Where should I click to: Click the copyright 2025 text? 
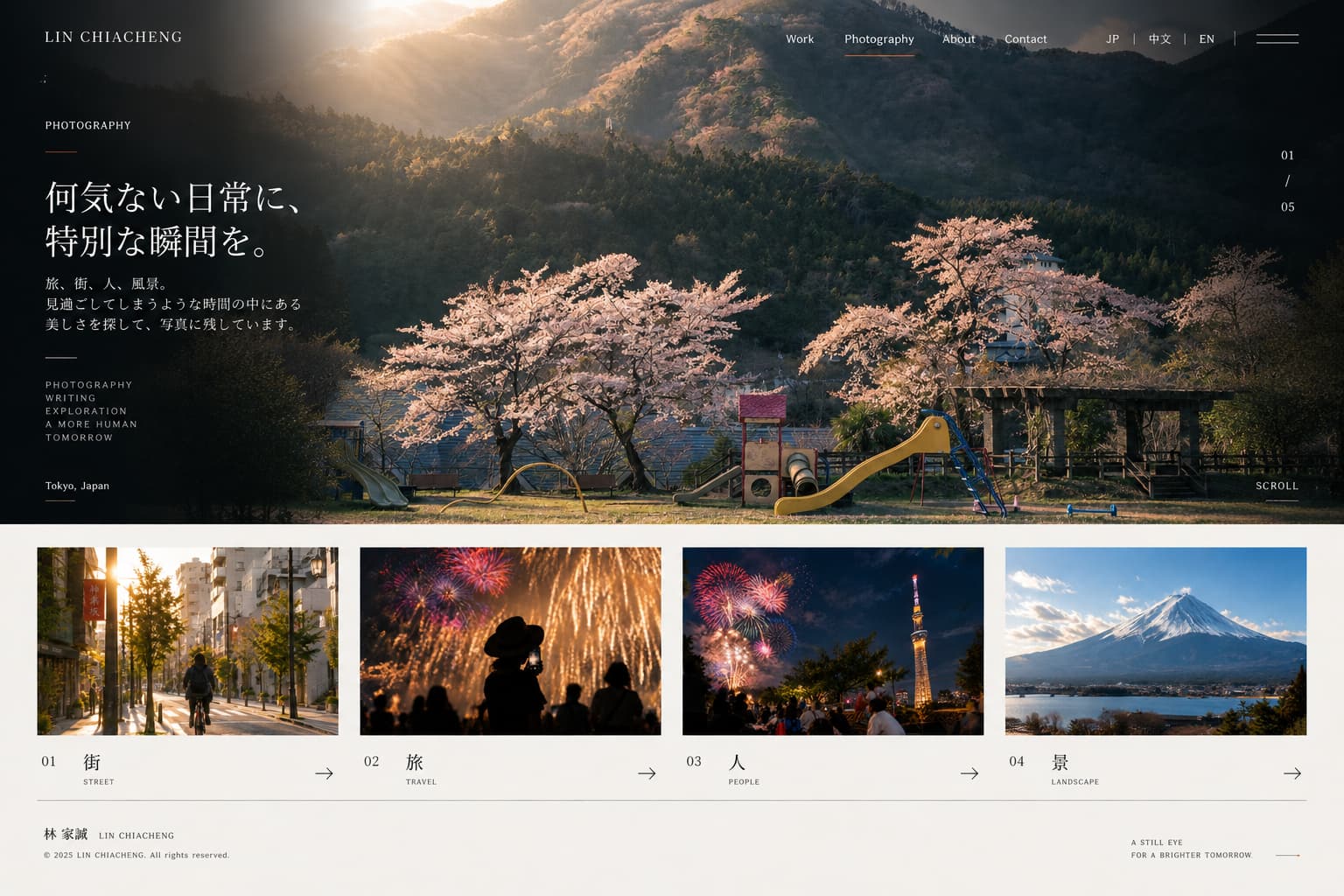point(136,855)
